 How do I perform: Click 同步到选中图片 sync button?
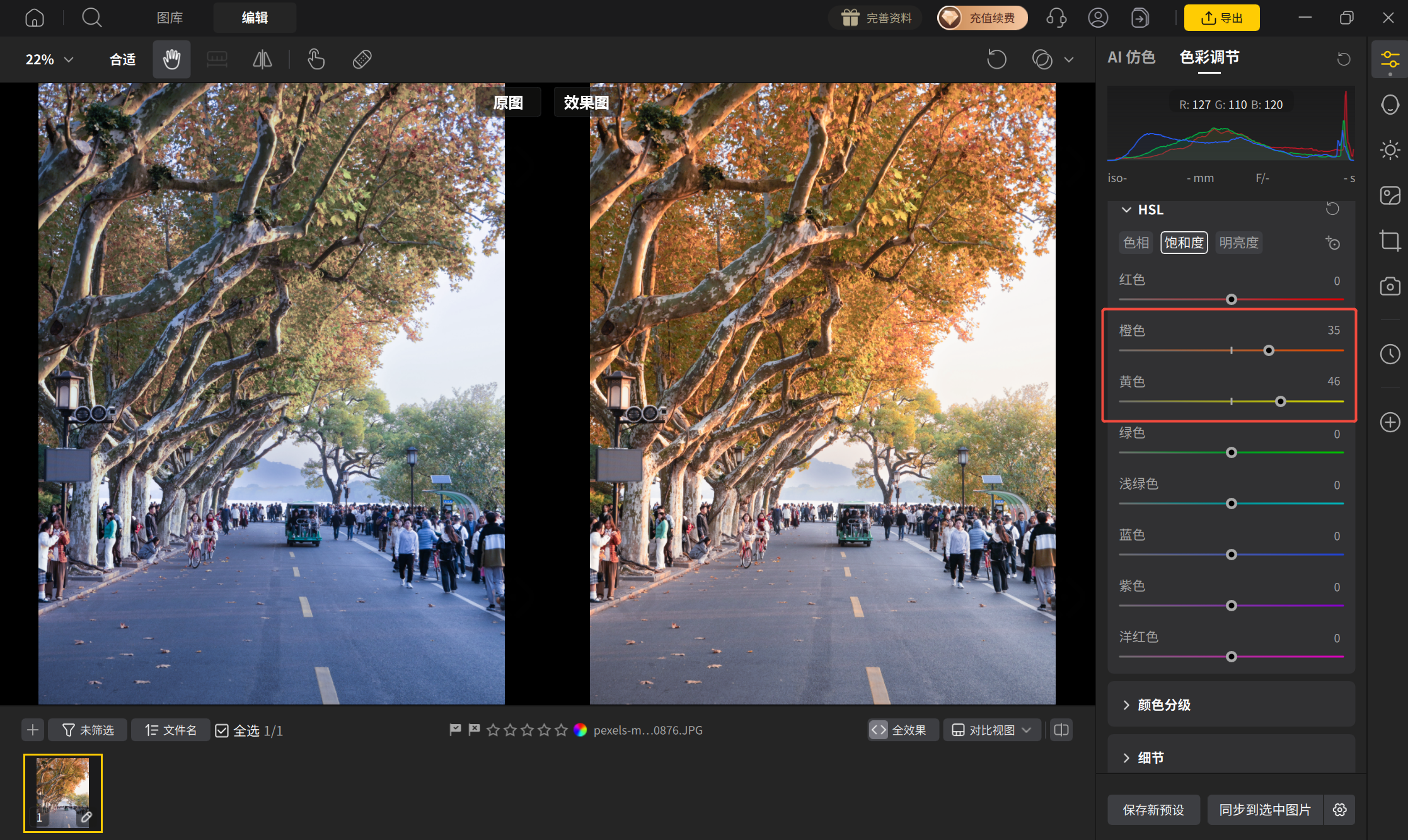point(1265,810)
